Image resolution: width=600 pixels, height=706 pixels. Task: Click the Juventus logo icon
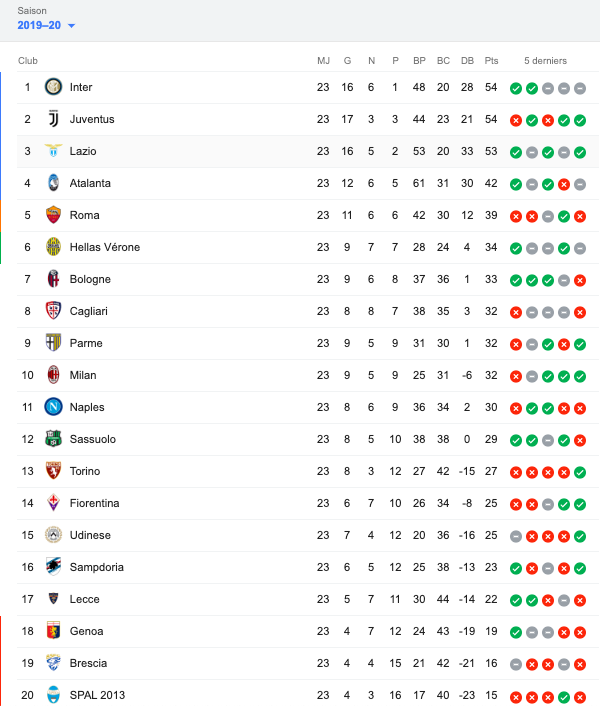pos(53,119)
